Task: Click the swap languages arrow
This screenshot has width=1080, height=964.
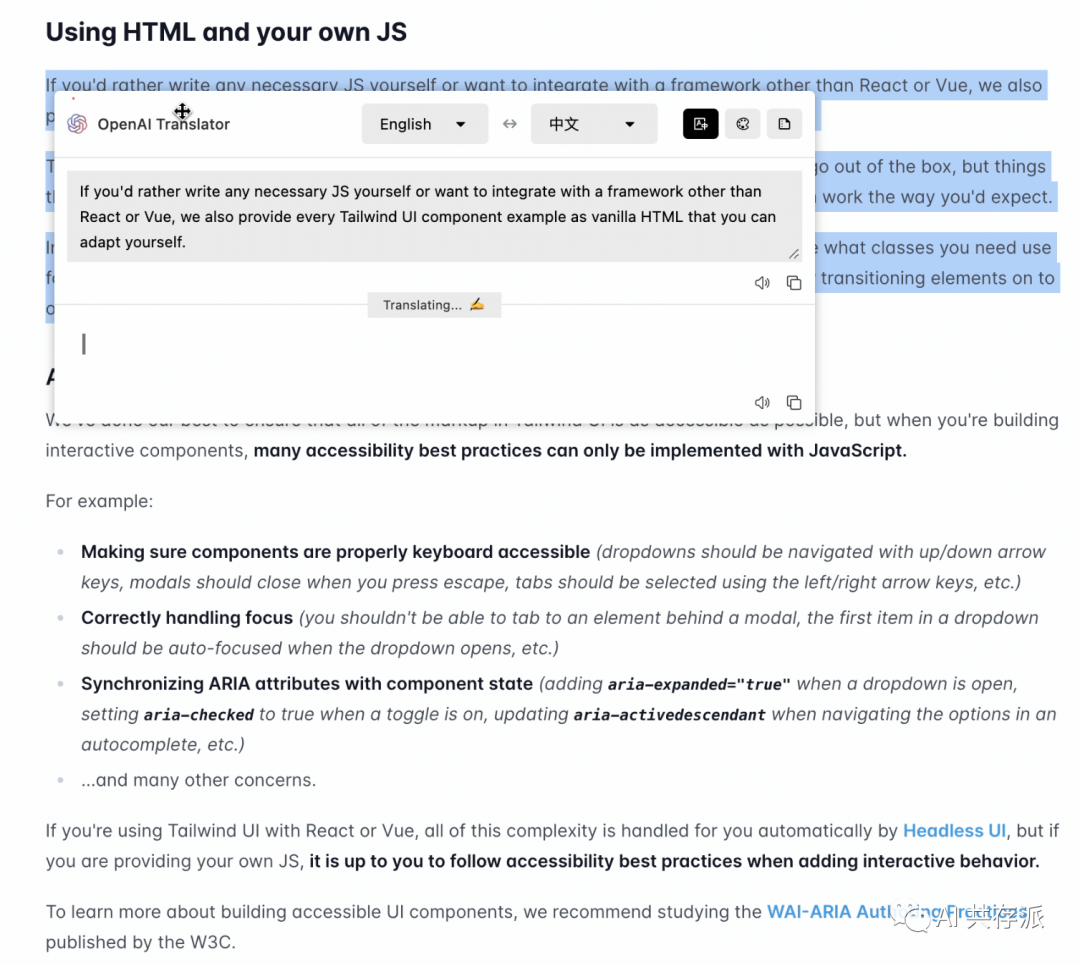Action: 510,123
